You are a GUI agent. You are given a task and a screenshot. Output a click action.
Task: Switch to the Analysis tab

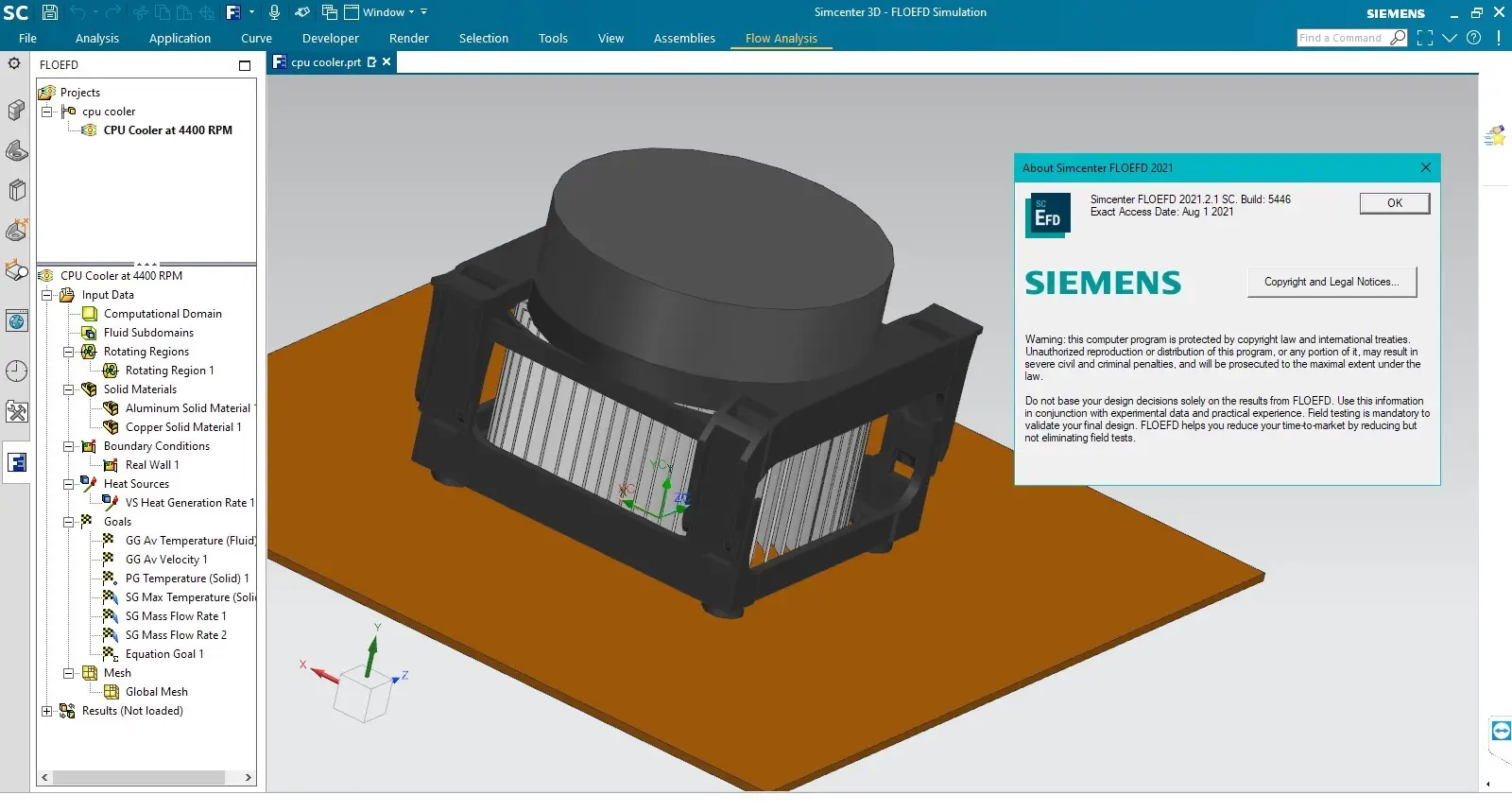(x=97, y=39)
